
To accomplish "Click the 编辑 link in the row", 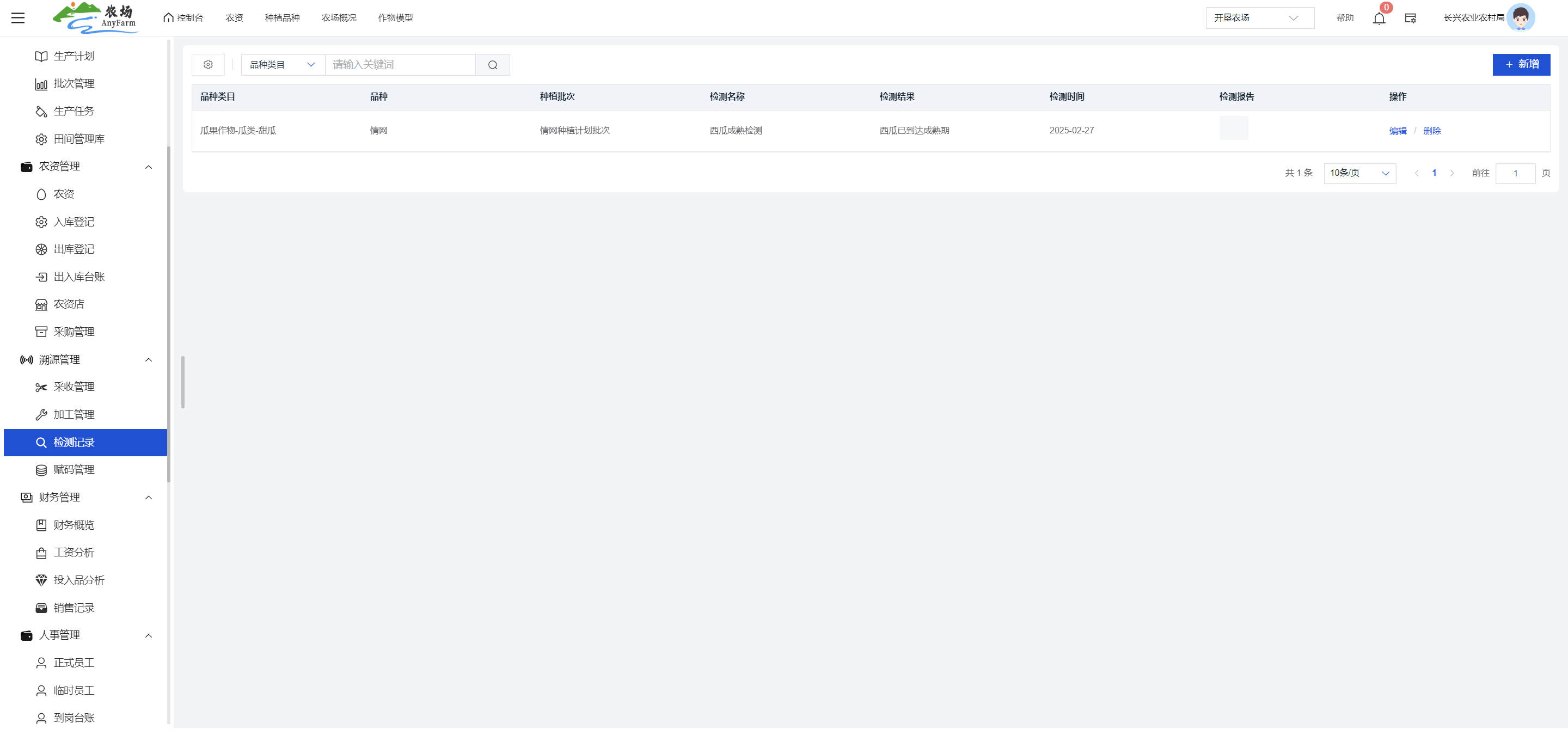I will click(1398, 131).
